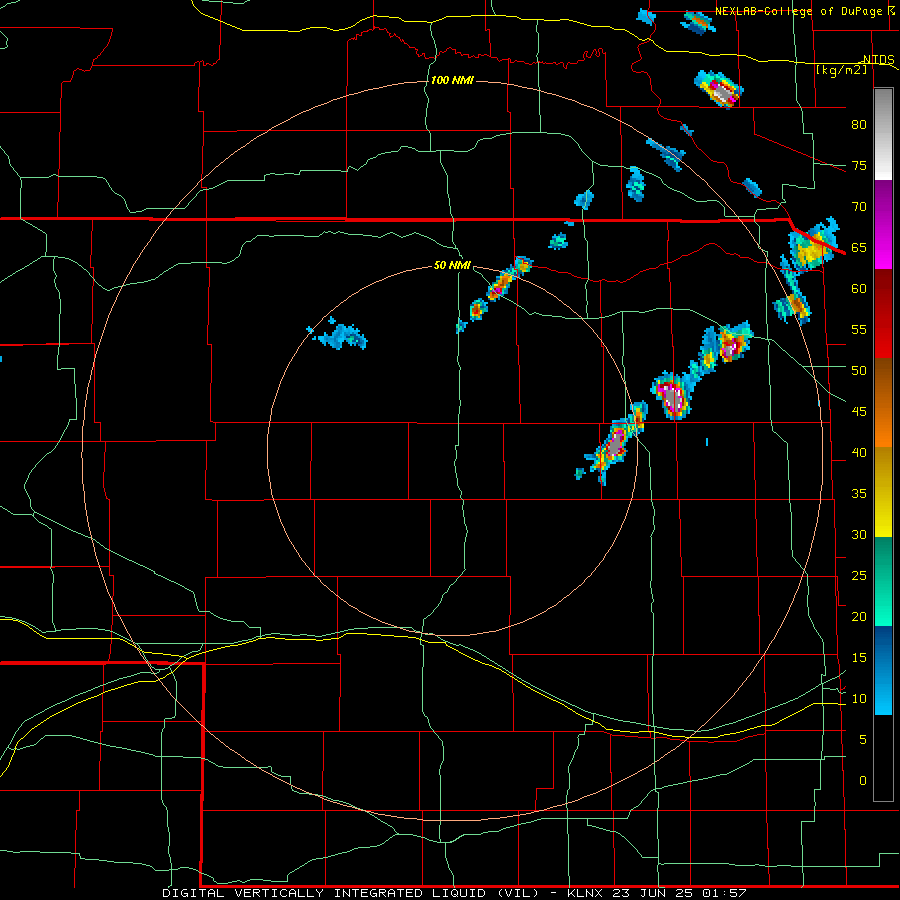Click the [kg/m2] units label
Image resolution: width=900 pixels, height=900 pixels.
(x=841, y=70)
